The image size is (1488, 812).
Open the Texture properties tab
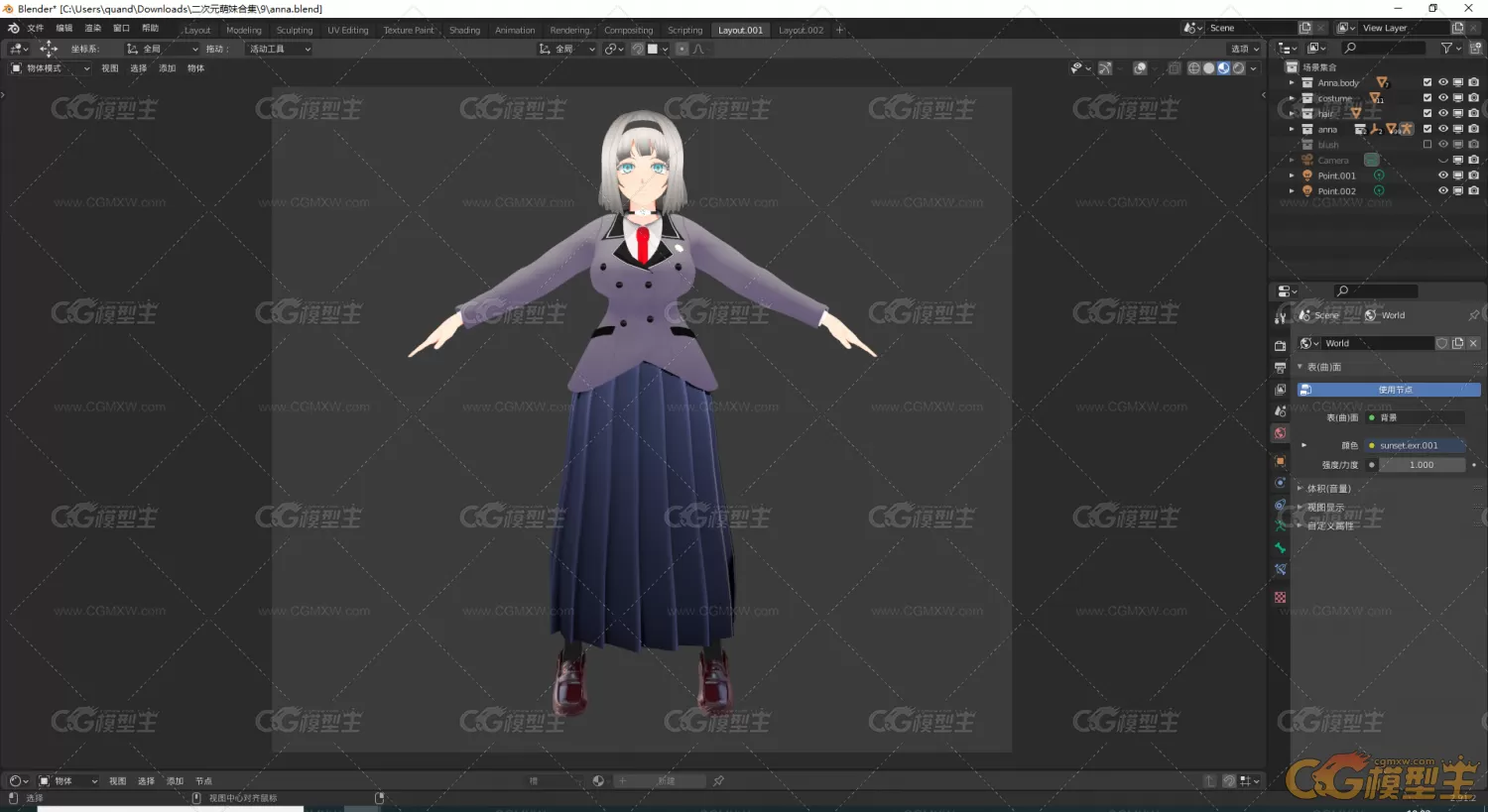point(1280,597)
